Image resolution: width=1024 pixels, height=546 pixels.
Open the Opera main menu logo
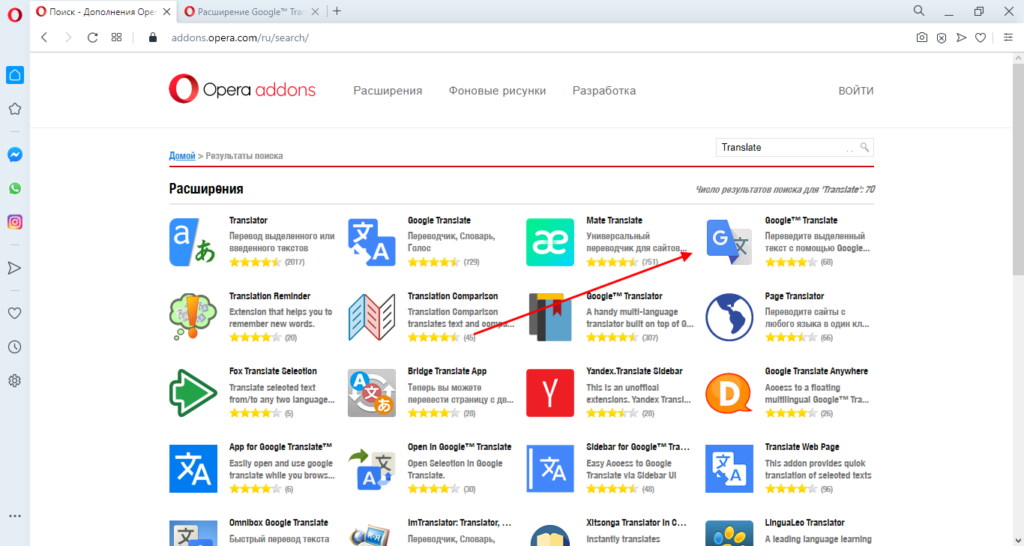15,11
